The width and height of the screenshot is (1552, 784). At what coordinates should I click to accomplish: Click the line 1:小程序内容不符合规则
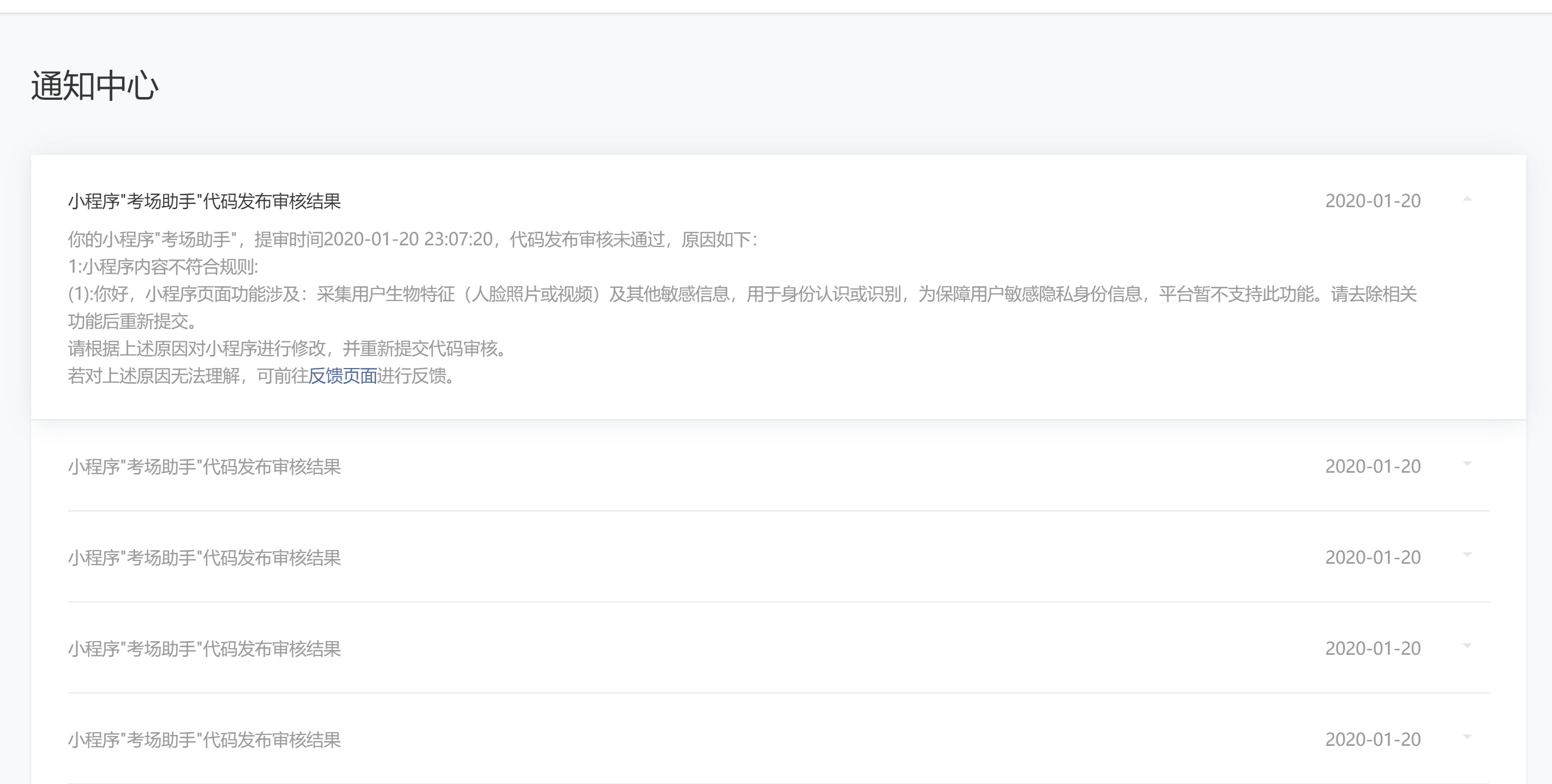163,267
